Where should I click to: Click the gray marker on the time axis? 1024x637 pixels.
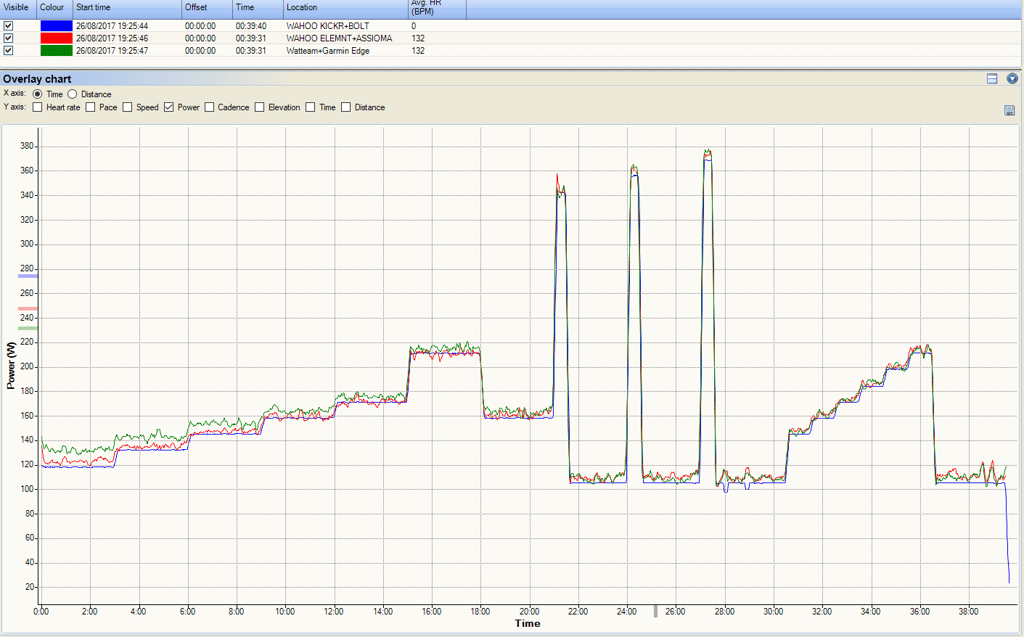[x=656, y=610]
